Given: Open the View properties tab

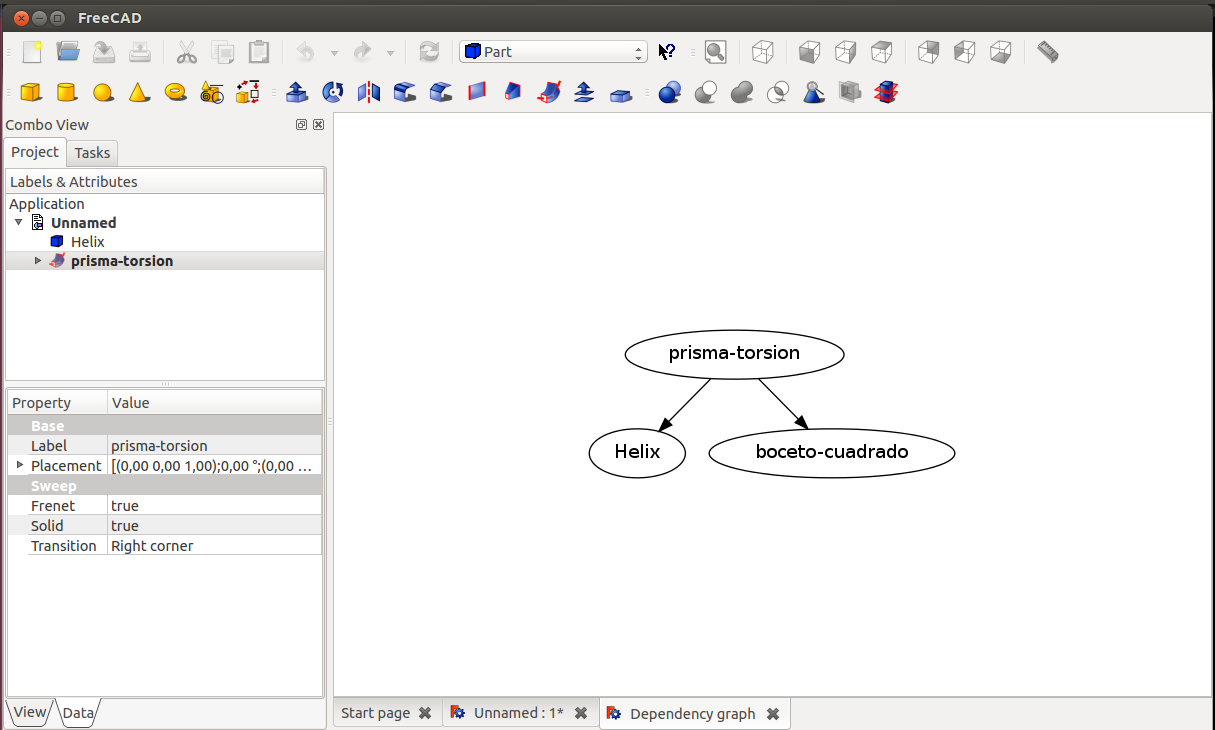Looking at the screenshot, I should click(x=29, y=712).
